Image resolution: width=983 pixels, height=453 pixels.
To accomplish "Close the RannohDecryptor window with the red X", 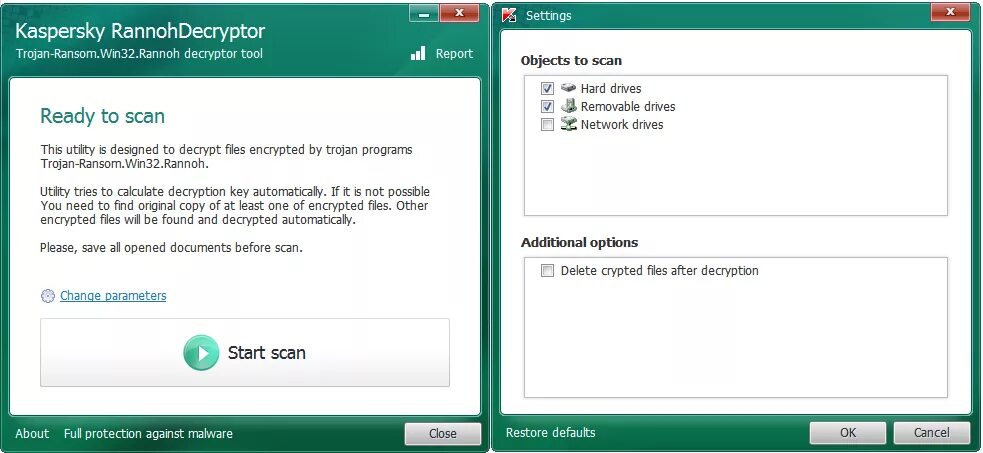I will click(x=459, y=13).
